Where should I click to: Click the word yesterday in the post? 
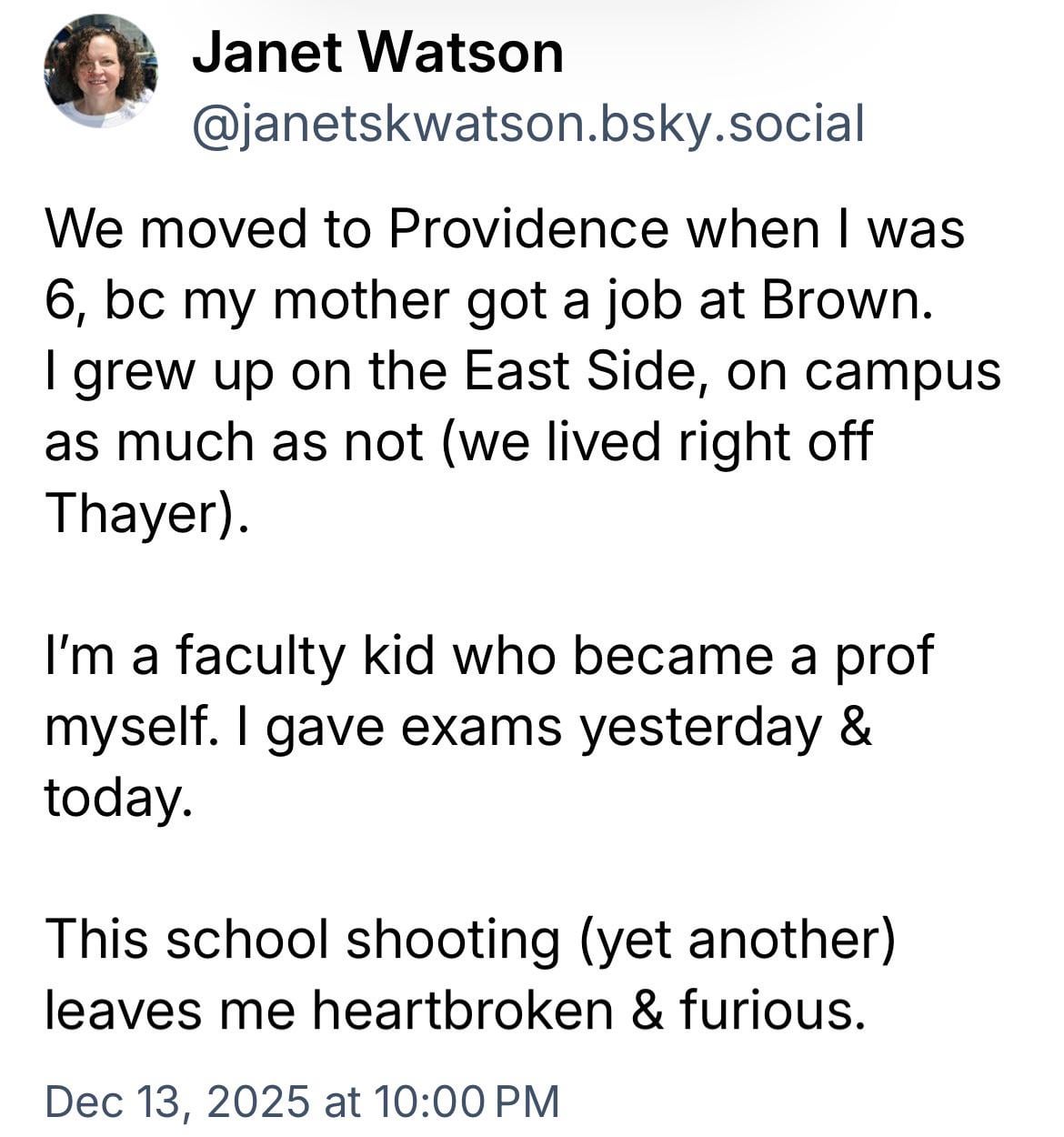tap(700, 726)
